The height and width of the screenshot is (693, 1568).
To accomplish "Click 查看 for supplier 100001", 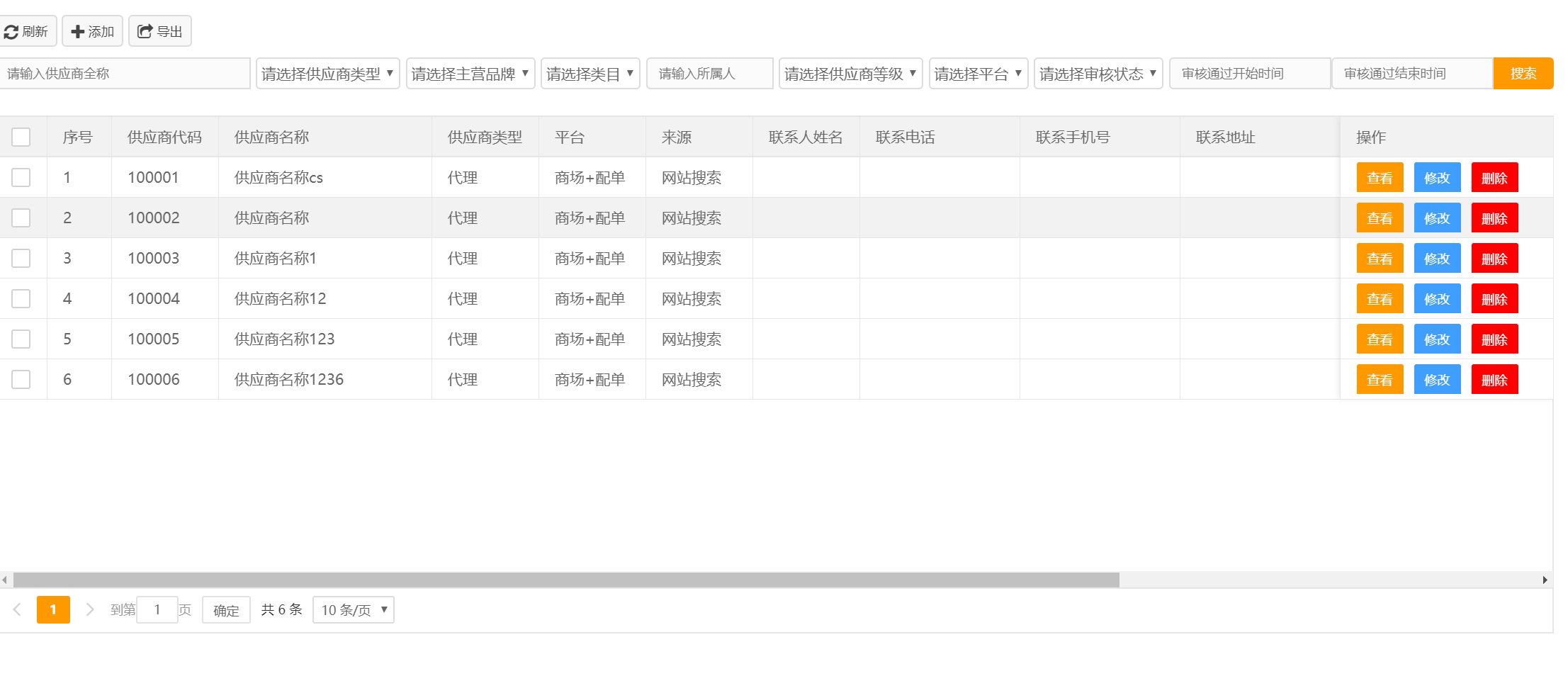I will click(x=1380, y=177).
